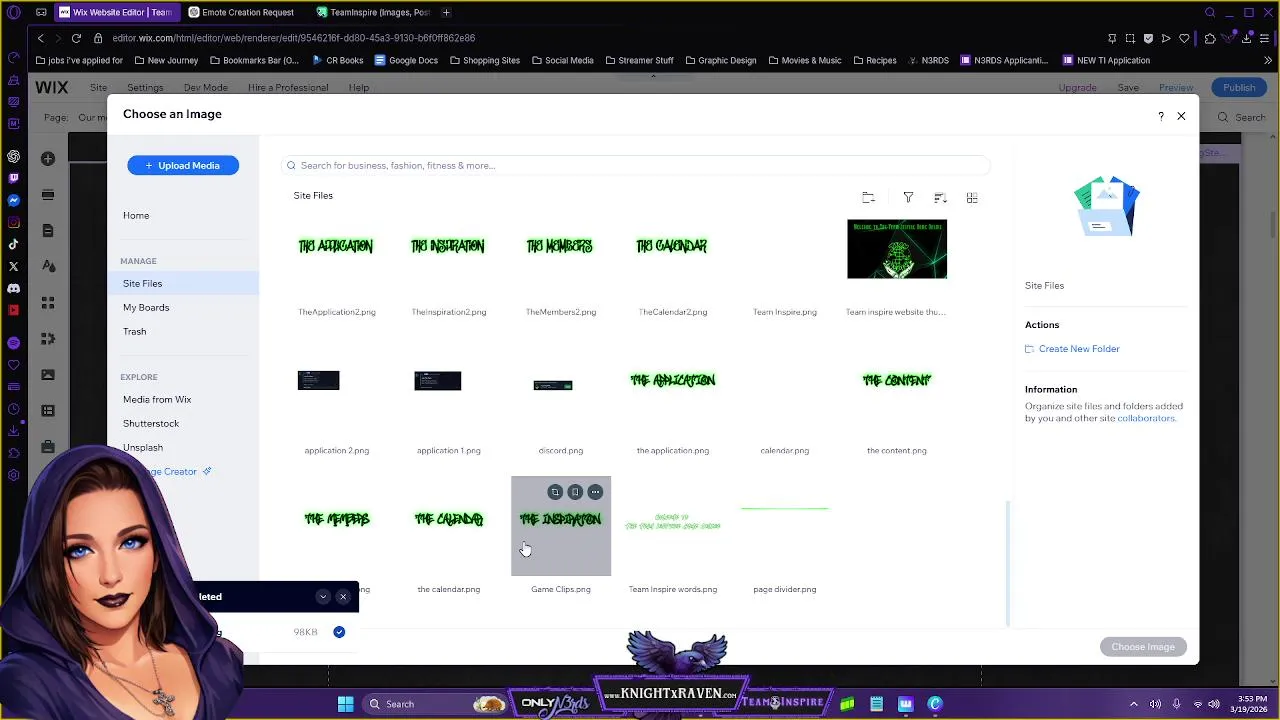Go back in browser history
The height and width of the screenshot is (720, 1280).
[x=40, y=38]
